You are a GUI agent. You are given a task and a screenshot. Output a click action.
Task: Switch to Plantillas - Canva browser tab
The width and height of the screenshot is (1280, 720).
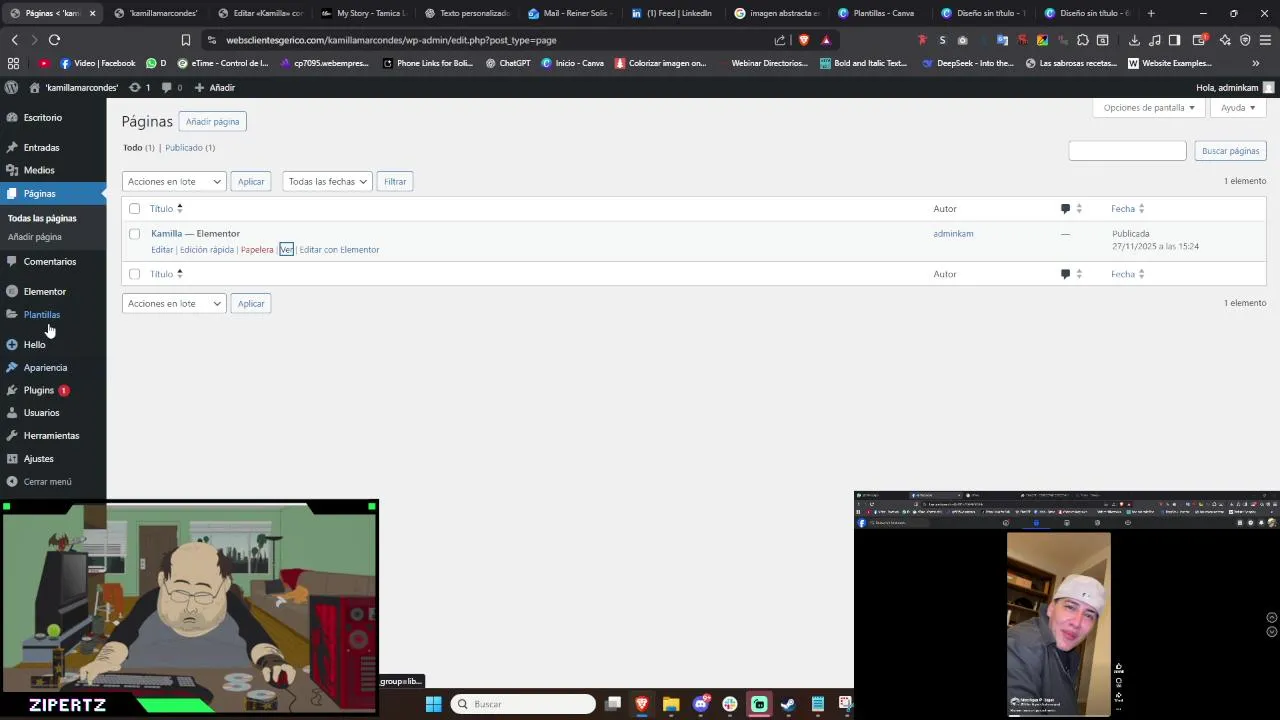click(877, 13)
